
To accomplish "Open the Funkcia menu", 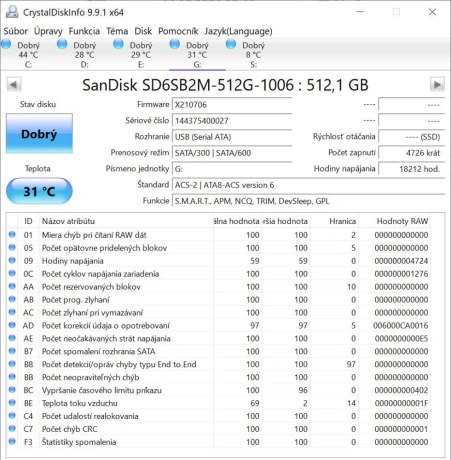I will (x=84, y=31).
